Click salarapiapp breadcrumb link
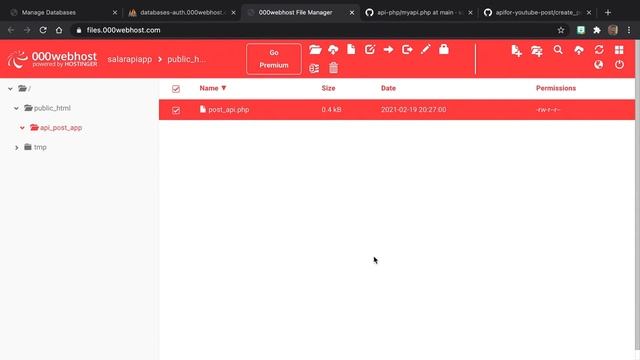The width and height of the screenshot is (640, 360). [129, 59]
